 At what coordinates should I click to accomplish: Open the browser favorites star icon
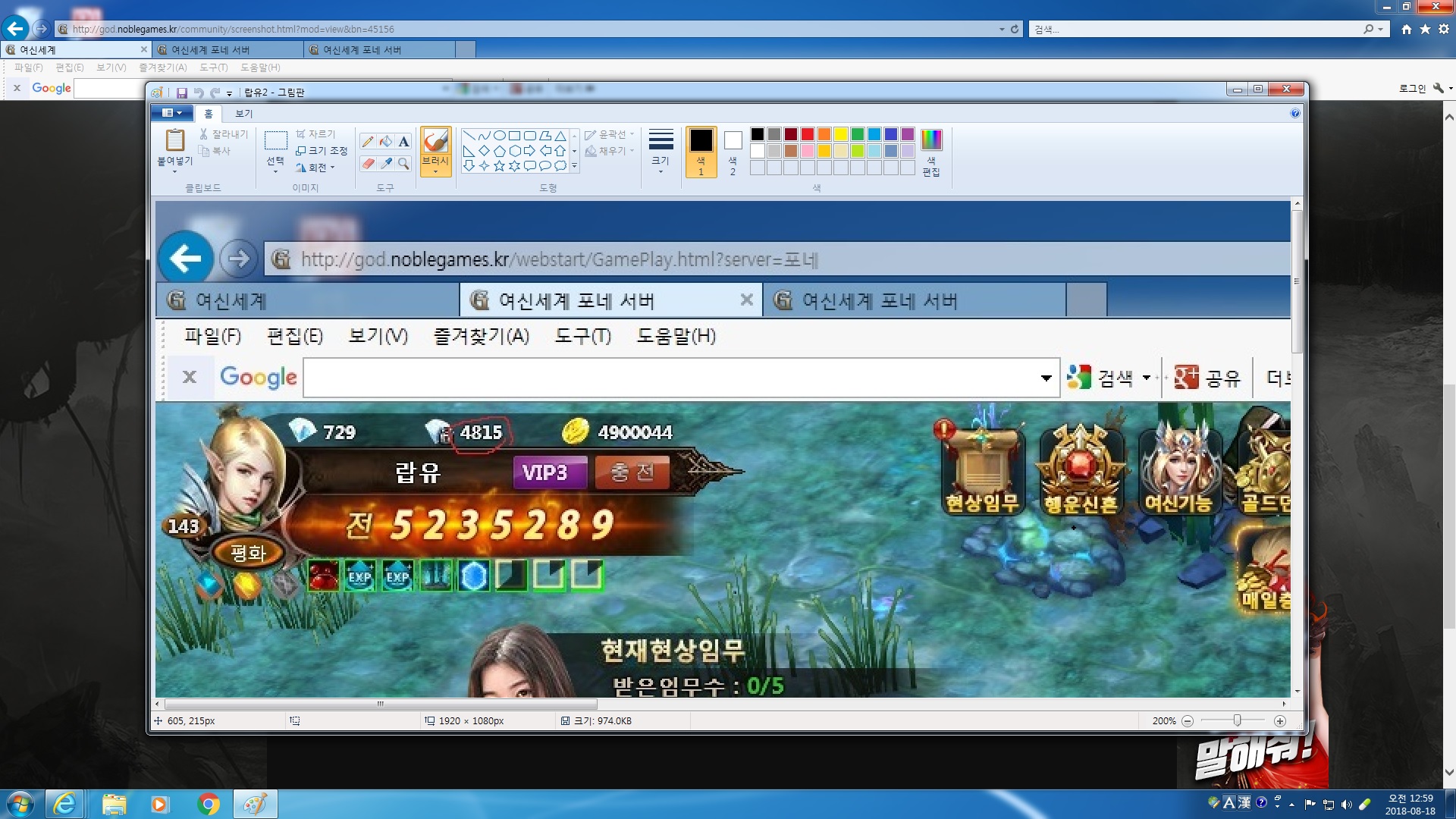coord(1425,29)
